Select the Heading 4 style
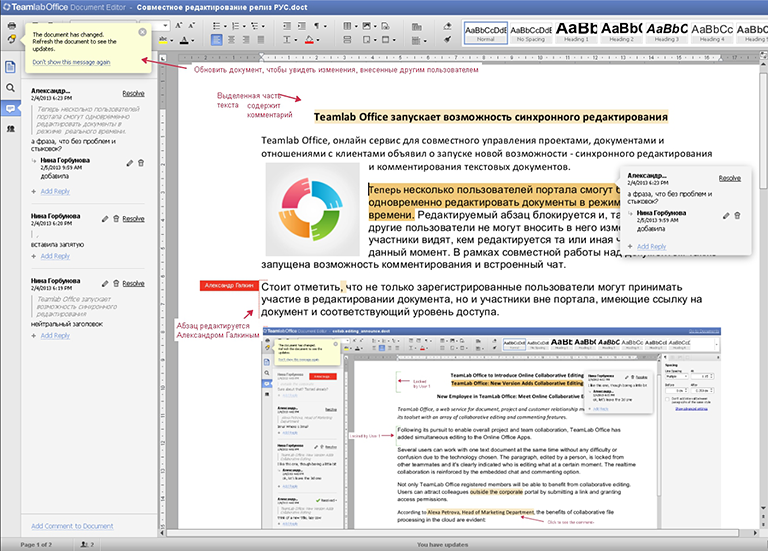The width and height of the screenshot is (768, 551). [x=712, y=33]
